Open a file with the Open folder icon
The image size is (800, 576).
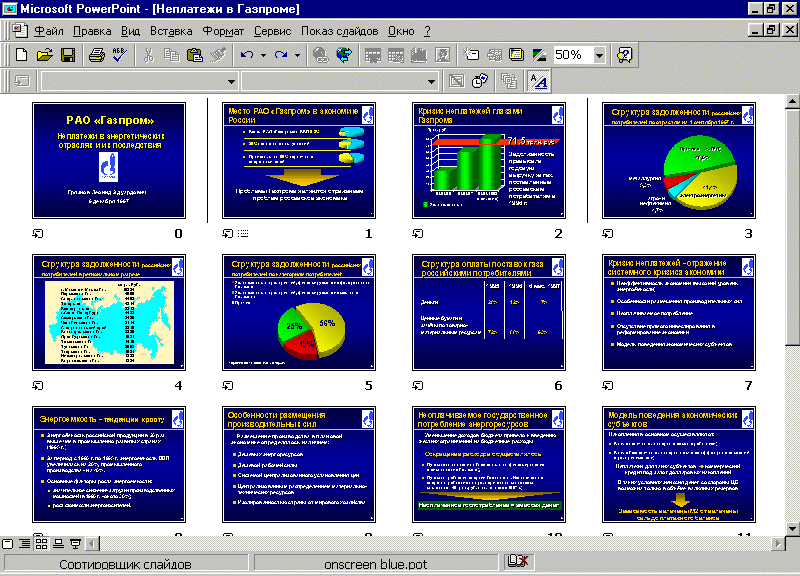point(45,55)
